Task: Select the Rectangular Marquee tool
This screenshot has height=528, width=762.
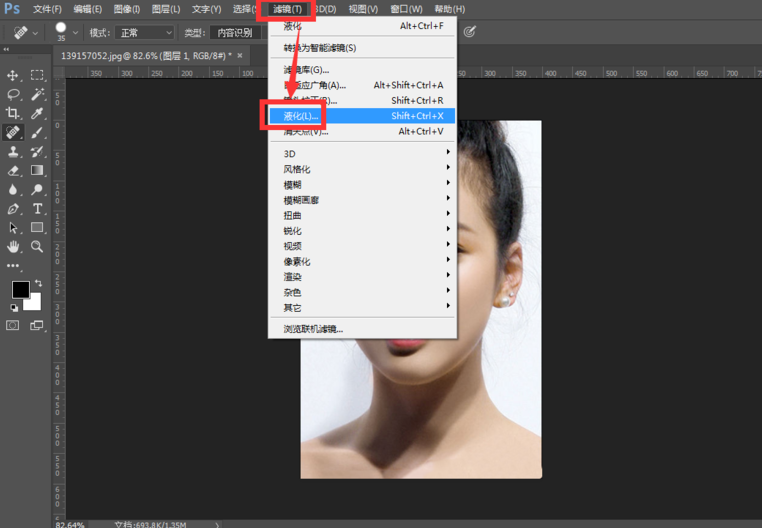Action: [37, 75]
